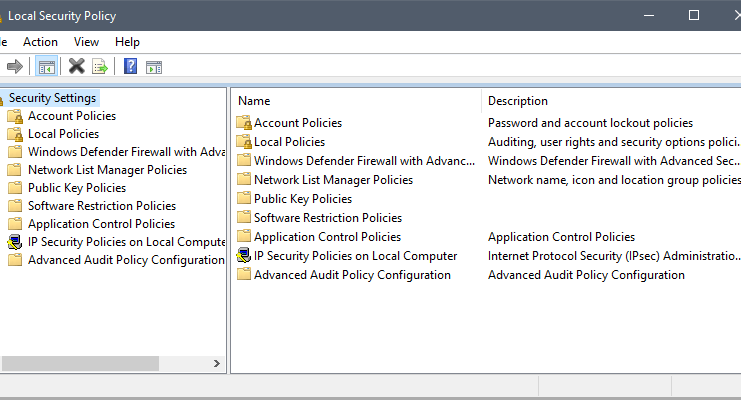Select Public Key Policies in left tree
The height and width of the screenshot is (400, 741).
(x=77, y=188)
